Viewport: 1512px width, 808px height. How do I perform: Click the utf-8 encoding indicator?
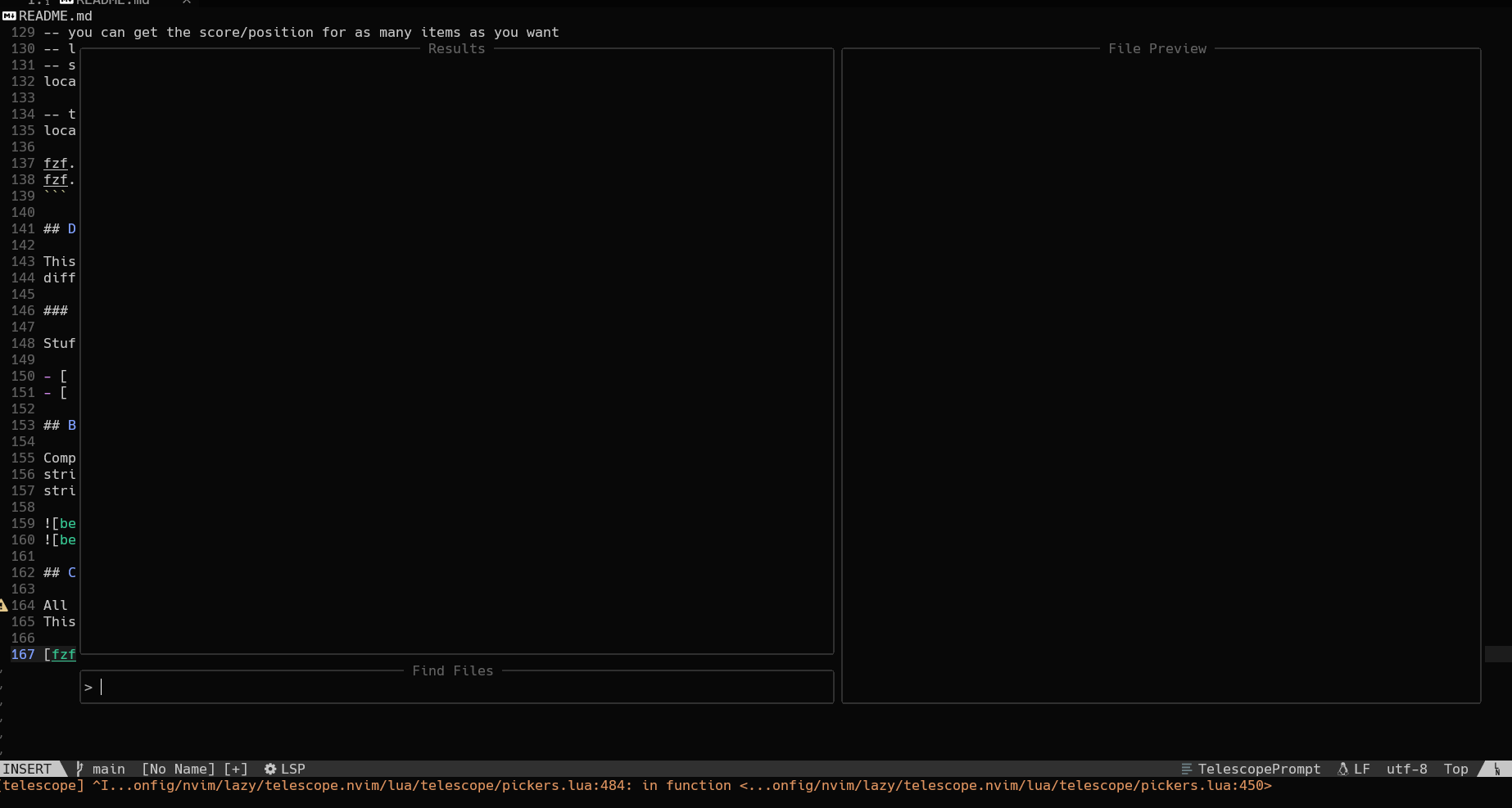pyautogui.click(x=1407, y=770)
